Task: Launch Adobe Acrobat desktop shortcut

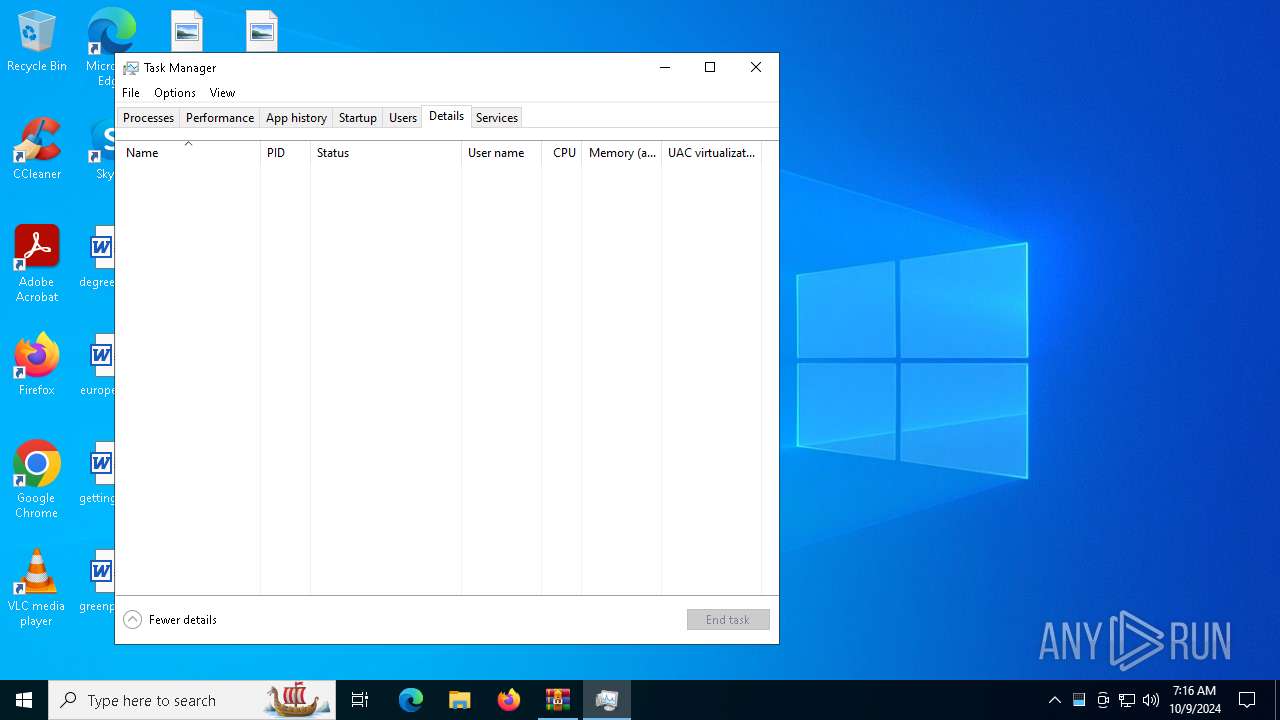Action: (x=37, y=264)
